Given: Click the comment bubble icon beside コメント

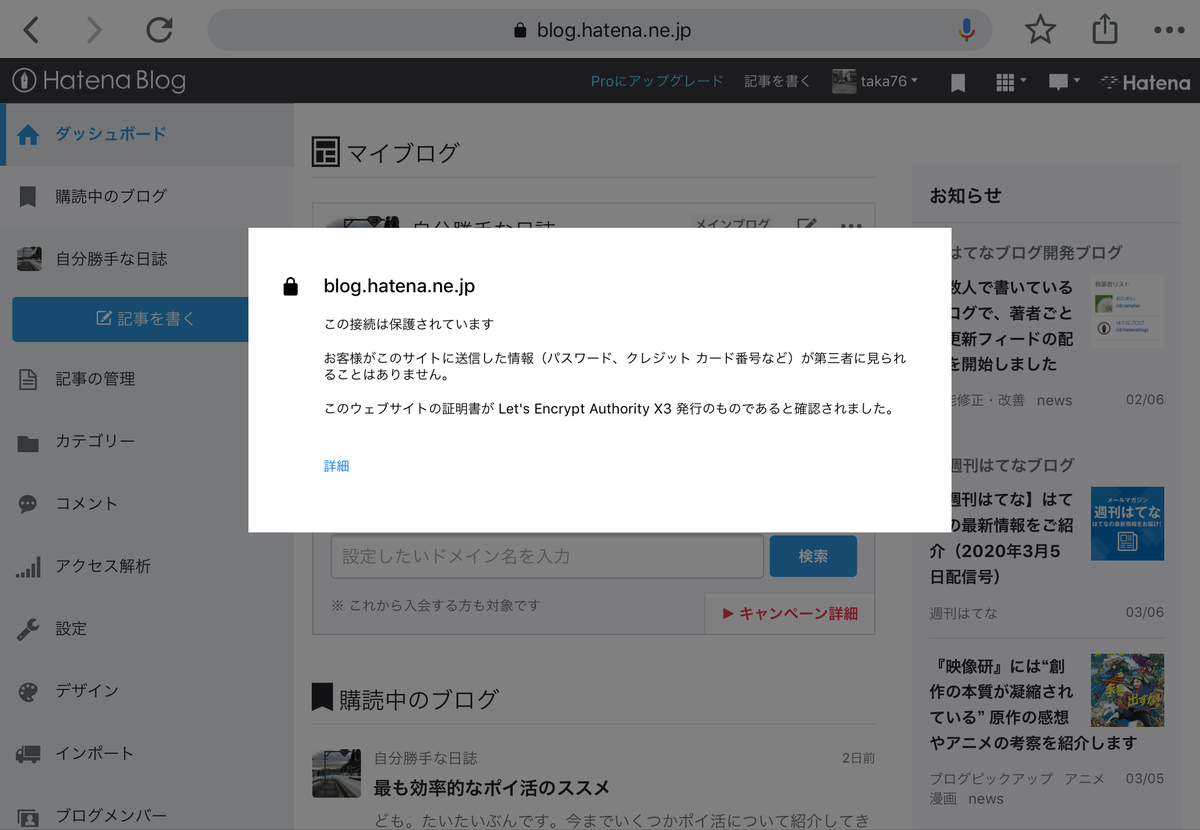Looking at the screenshot, I should click(x=28, y=505).
